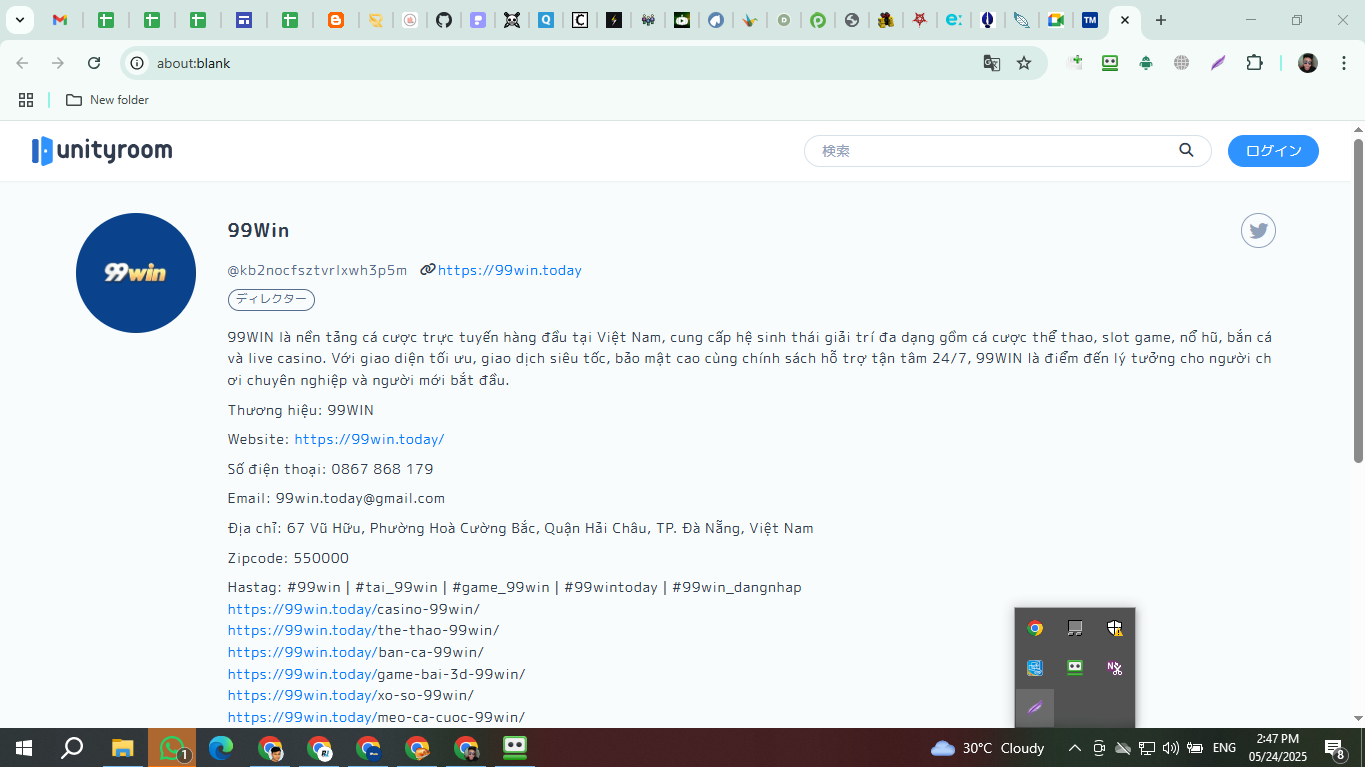
Task: Collapse the hidden tray icons chevron
Action: [x=1075, y=748]
